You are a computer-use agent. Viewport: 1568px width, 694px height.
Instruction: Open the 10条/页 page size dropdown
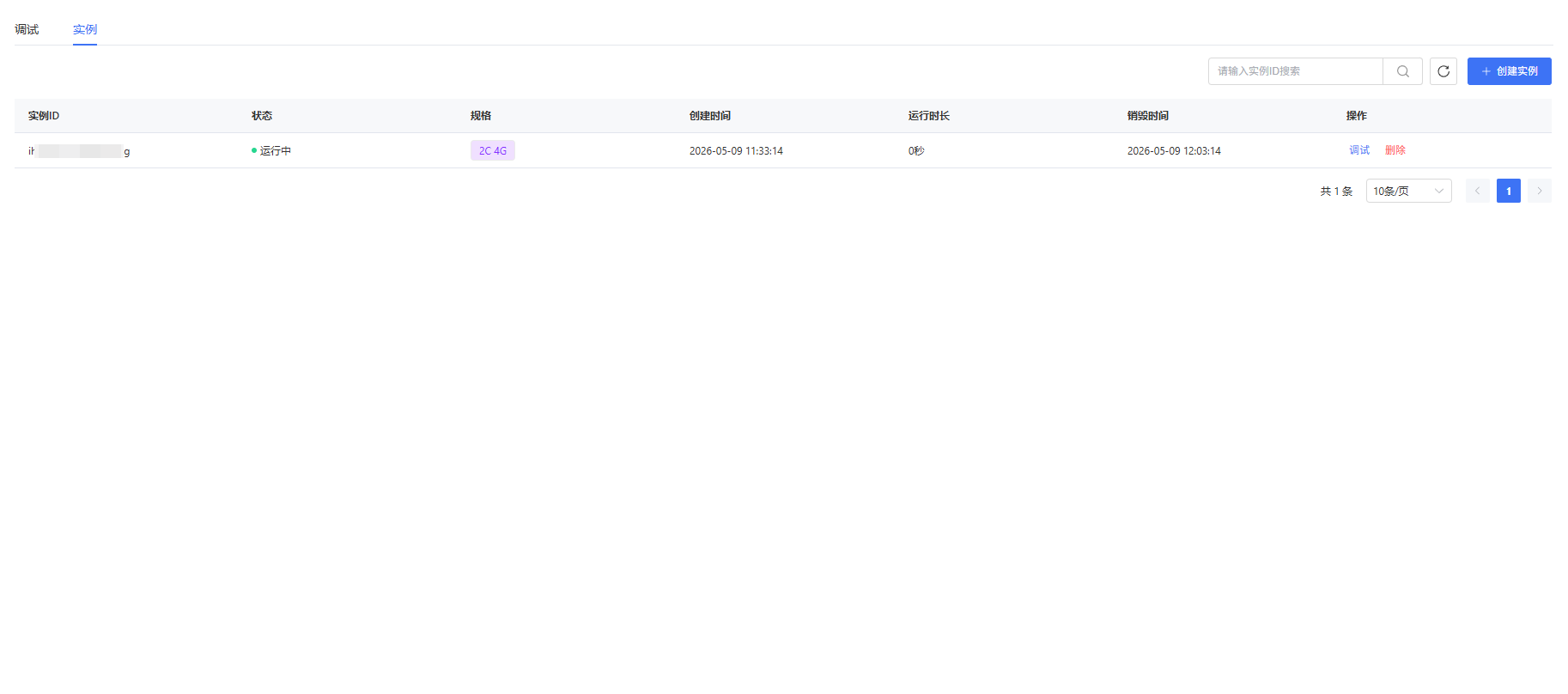(1408, 191)
